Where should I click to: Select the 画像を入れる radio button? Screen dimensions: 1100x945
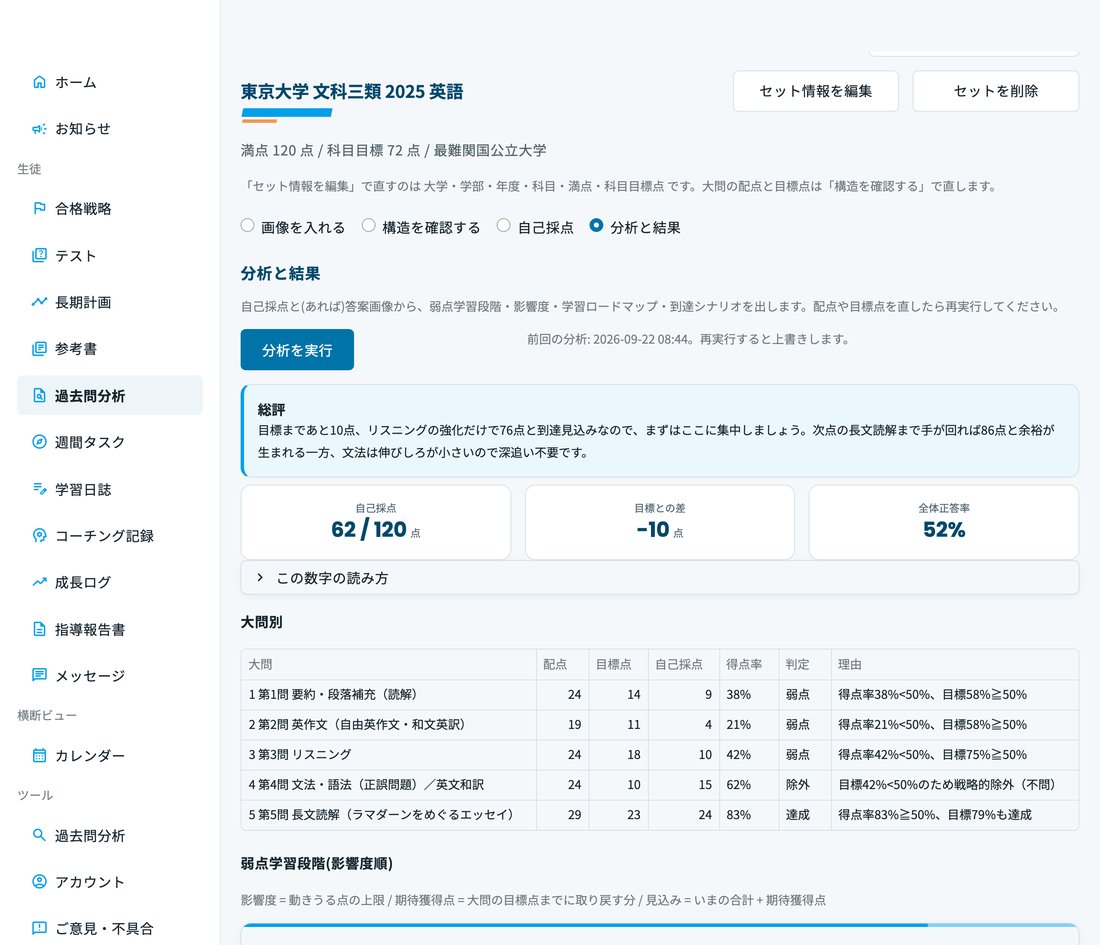pos(248,225)
